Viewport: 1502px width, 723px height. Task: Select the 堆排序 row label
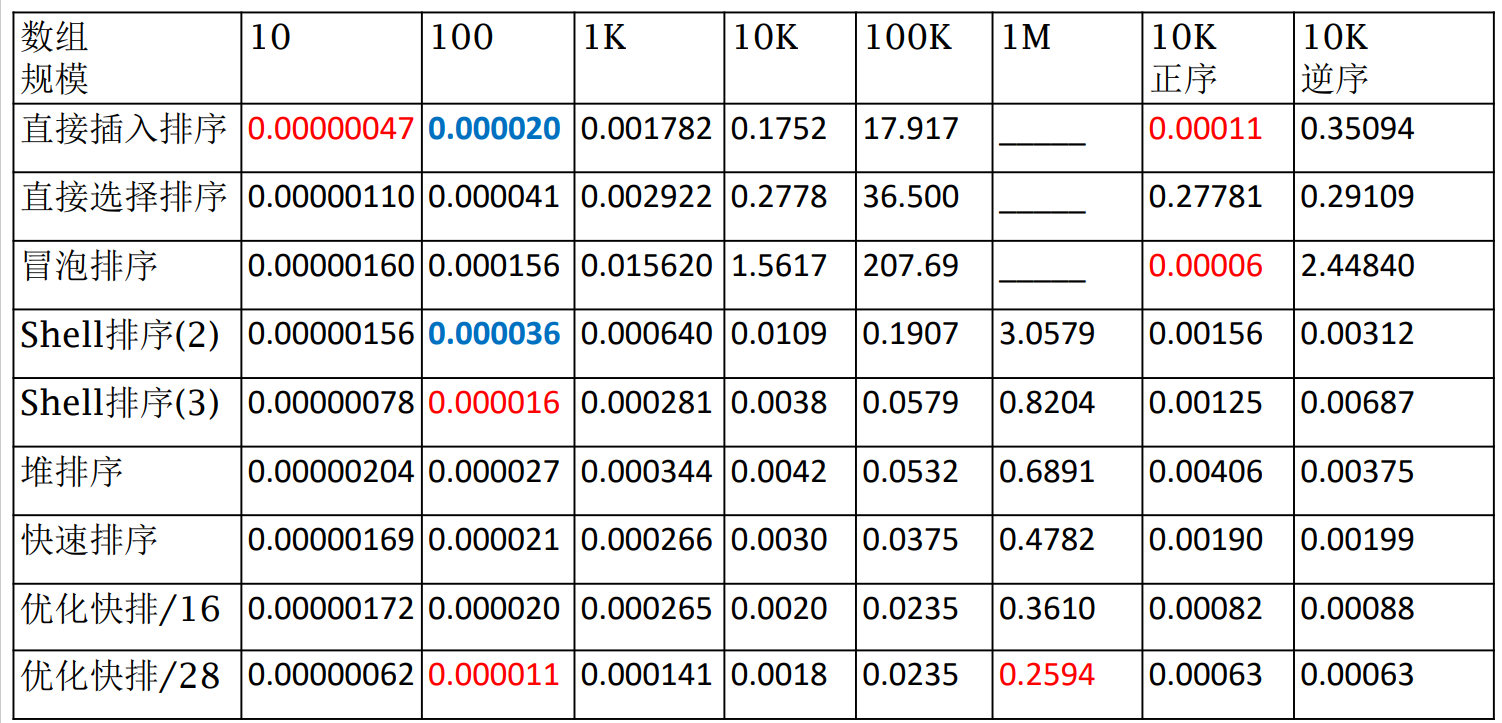click(x=72, y=471)
